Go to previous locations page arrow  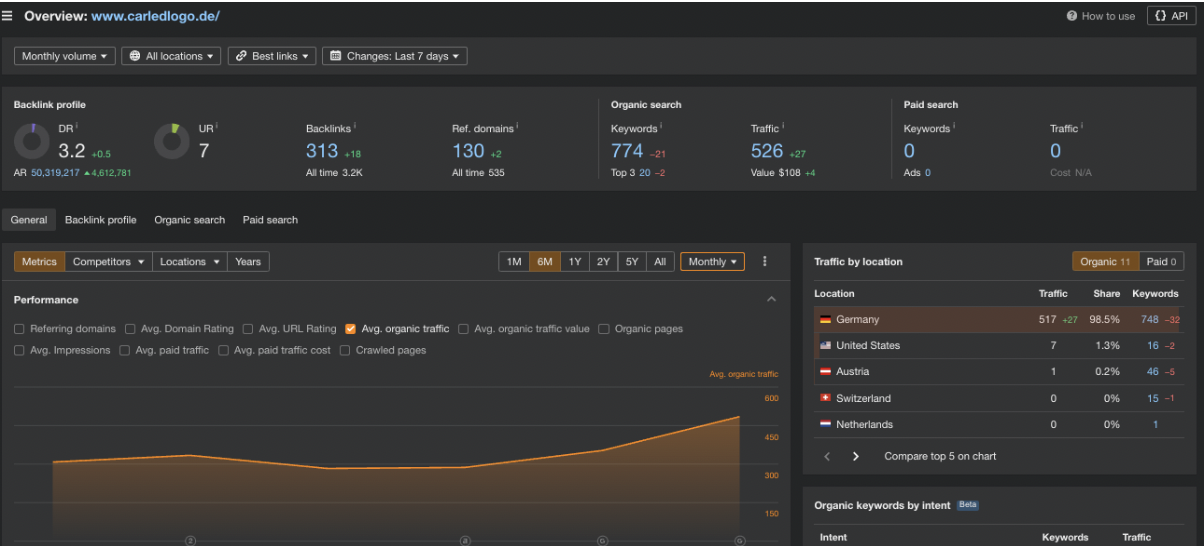pos(827,456)
